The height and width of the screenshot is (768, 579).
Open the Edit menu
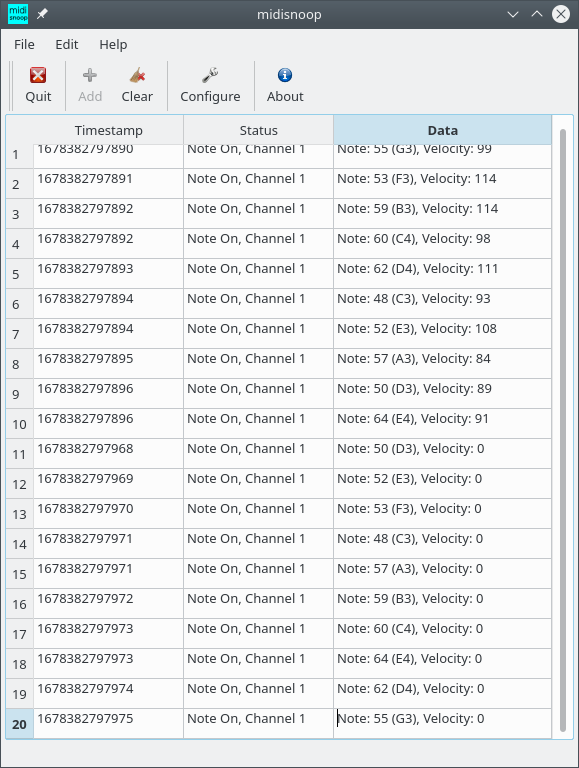[67, 45]
